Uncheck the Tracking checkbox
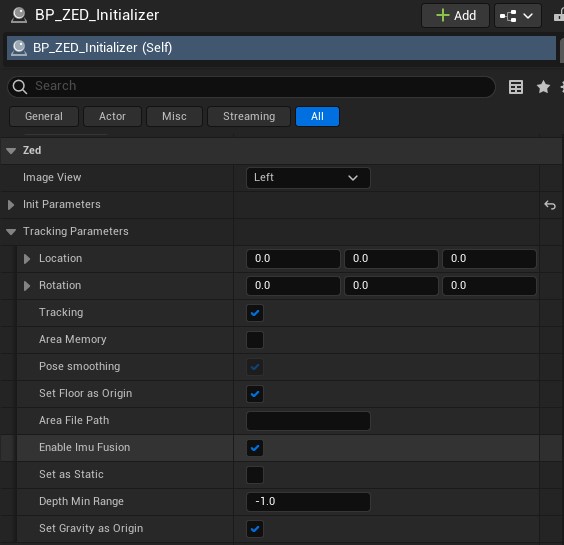 click(255, 313)
